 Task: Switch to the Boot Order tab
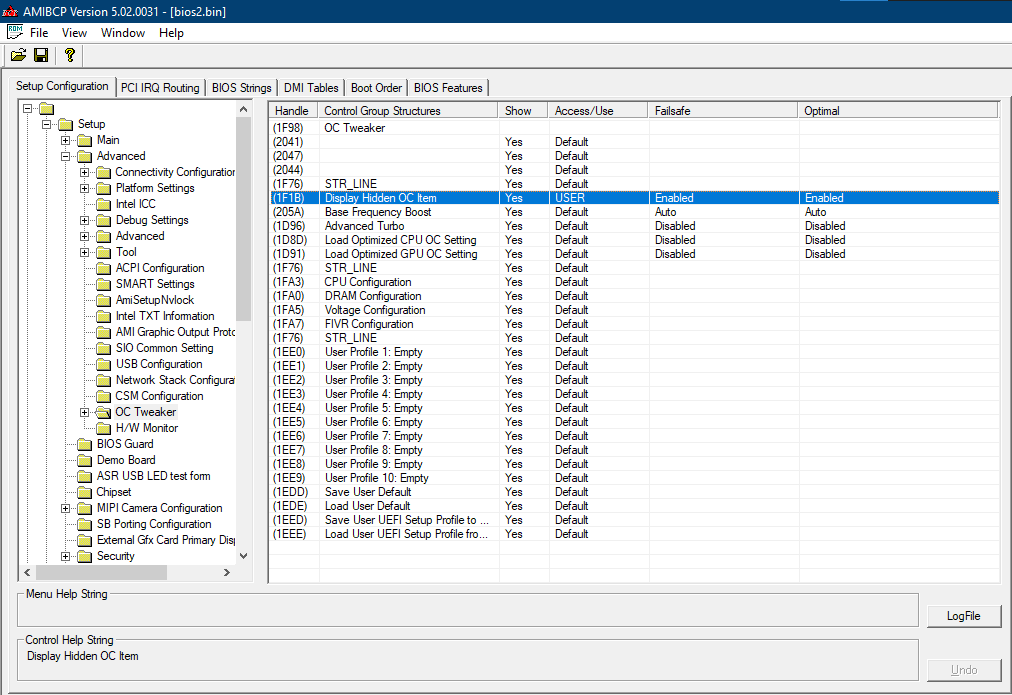(376, 88)
